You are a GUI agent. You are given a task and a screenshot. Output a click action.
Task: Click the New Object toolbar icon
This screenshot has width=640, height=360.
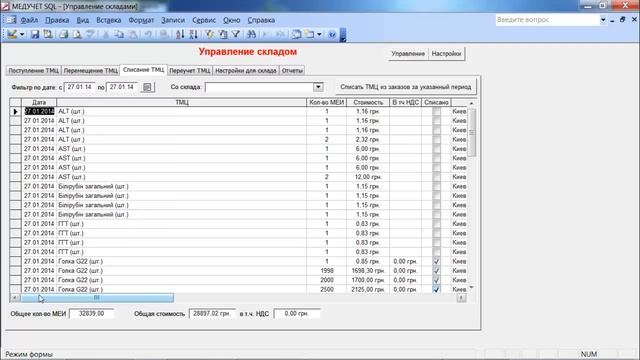tap(310, 34)
